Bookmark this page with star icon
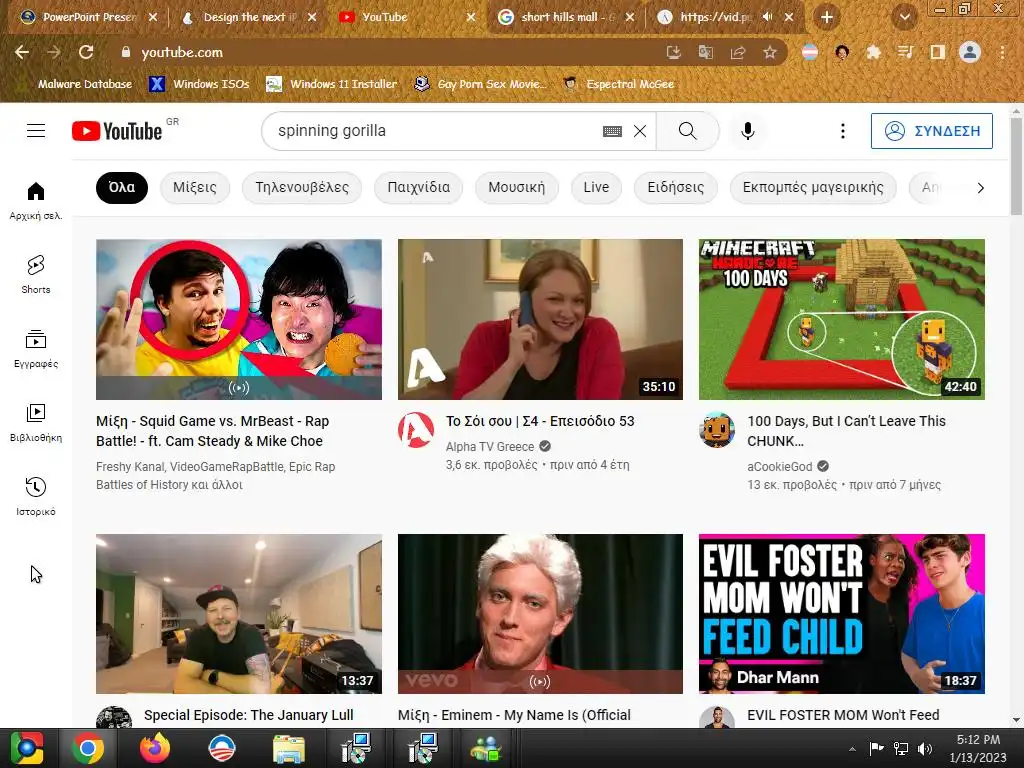The width and height of the screenshot is (1024, 768). click(770, 52)
